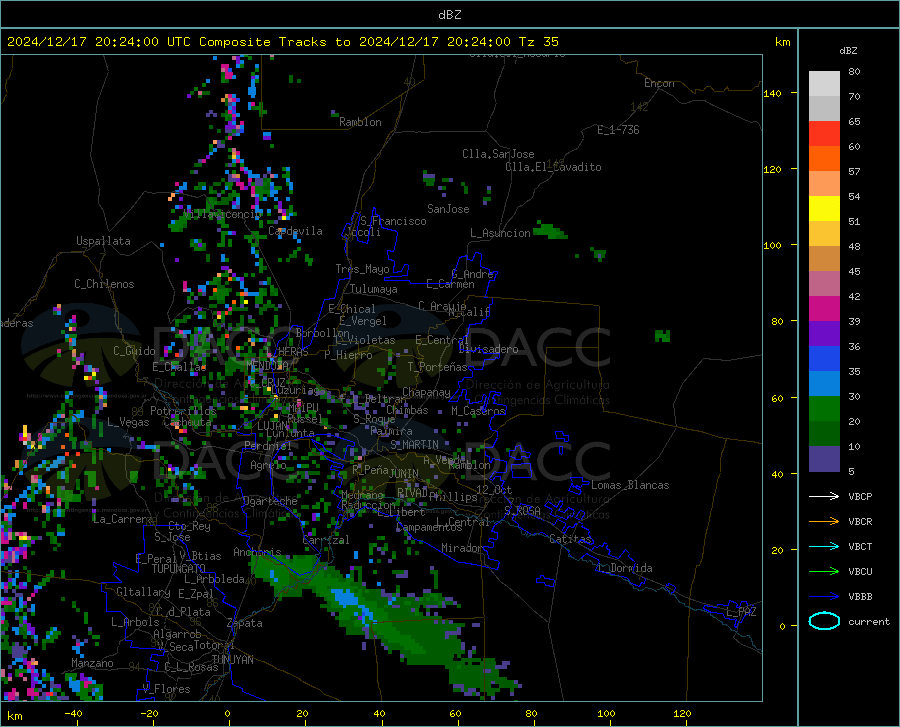The height and width of the screenshot is (727, 900).
Task: Click the Ugarteche place label
Action: pyautogui.click(x=270, y=501)
